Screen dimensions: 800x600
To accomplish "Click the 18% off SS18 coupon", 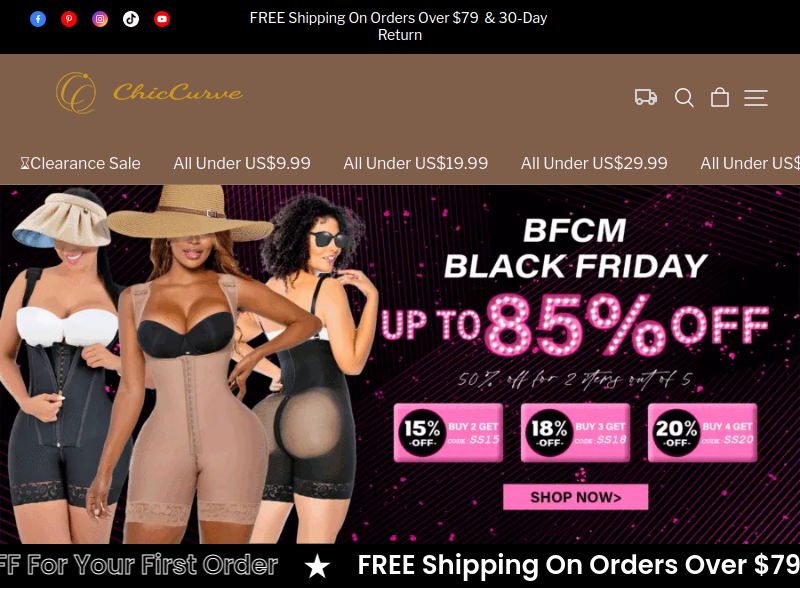I will pyautogui.click(x=576, y=433).
